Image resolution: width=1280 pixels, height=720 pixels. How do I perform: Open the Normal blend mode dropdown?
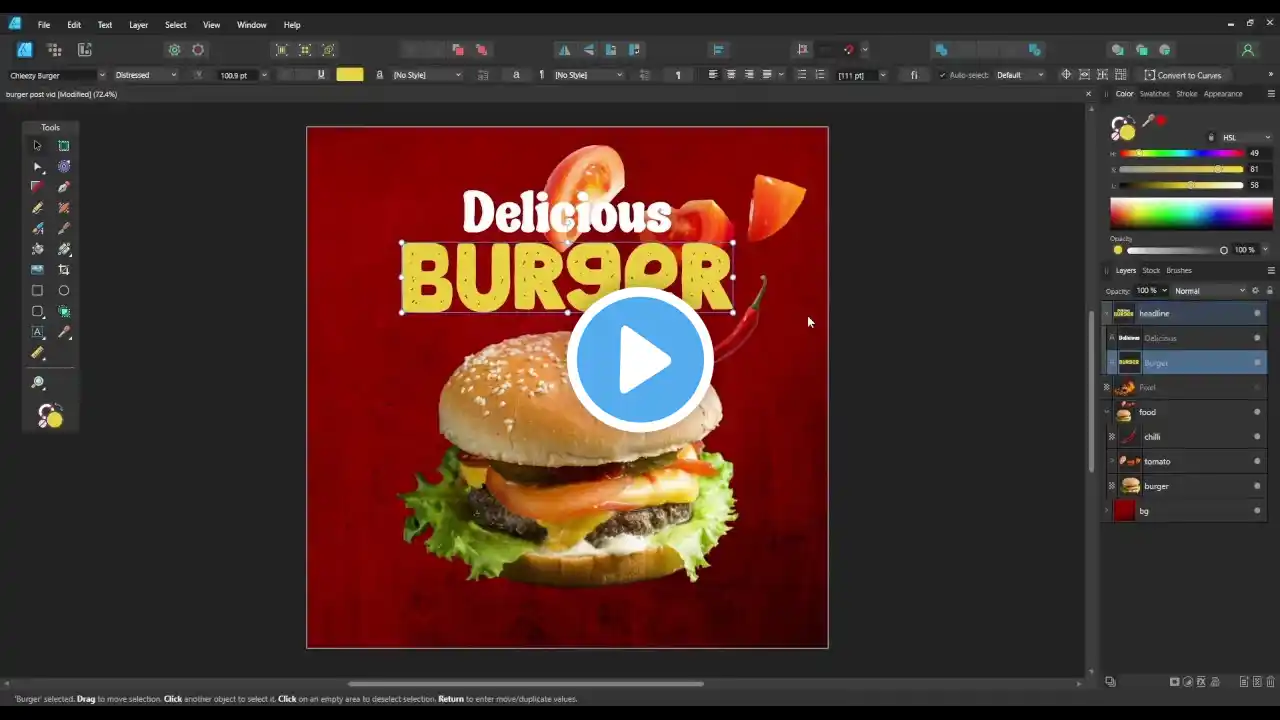point(1208,291)
